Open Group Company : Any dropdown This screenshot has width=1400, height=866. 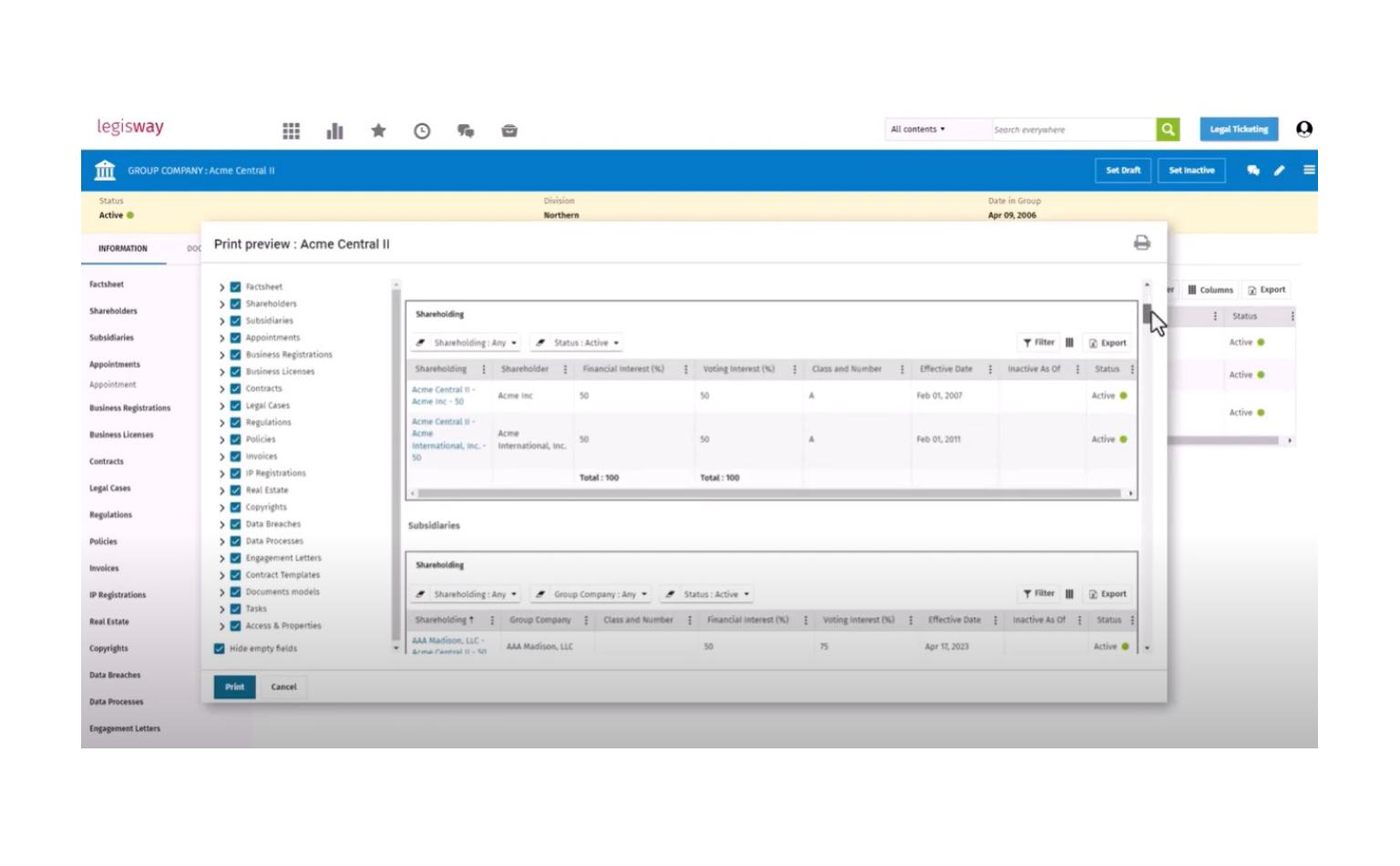pyautogui.click(x=601, y=594)
